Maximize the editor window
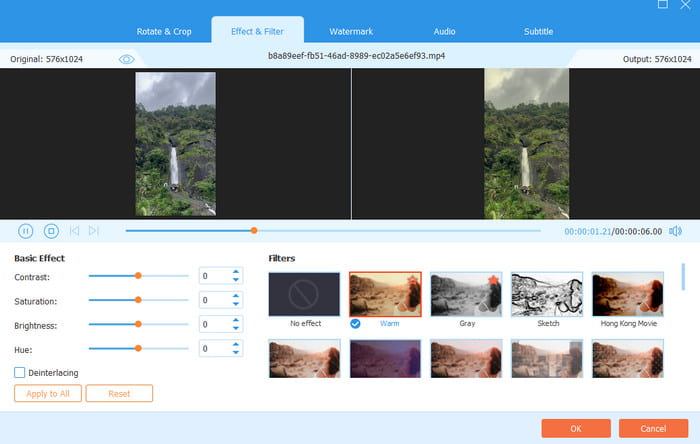700x444 pixels. coord(663,4)
